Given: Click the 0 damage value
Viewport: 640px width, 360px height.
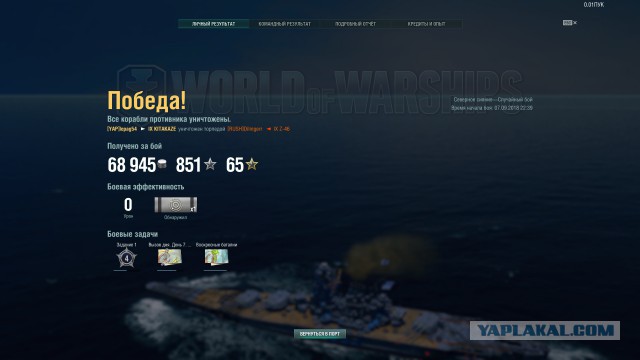Looking at the screenshot, I should (128, 204).
